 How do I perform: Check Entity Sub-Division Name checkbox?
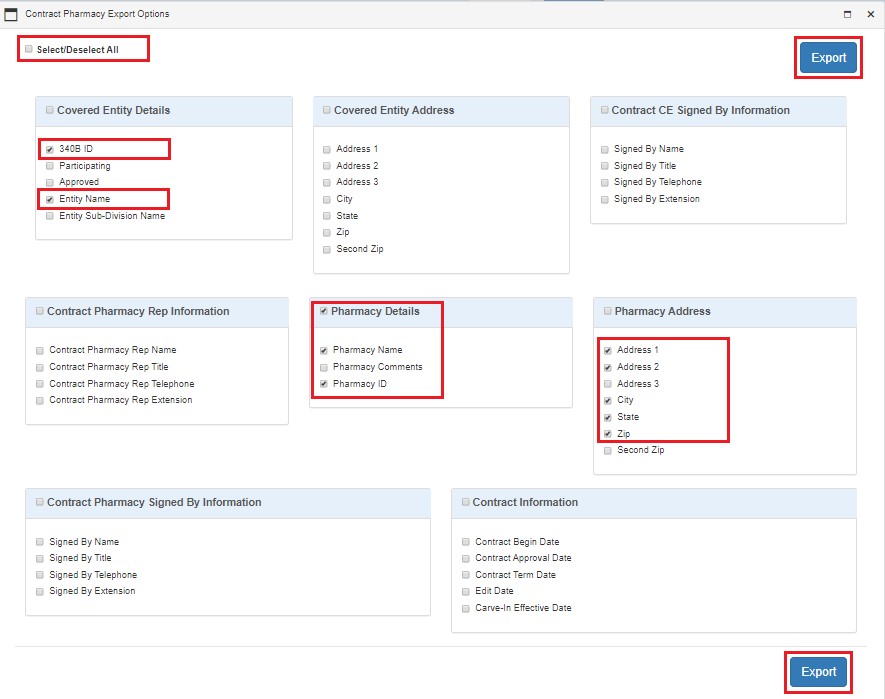click(x=50, y=216)
